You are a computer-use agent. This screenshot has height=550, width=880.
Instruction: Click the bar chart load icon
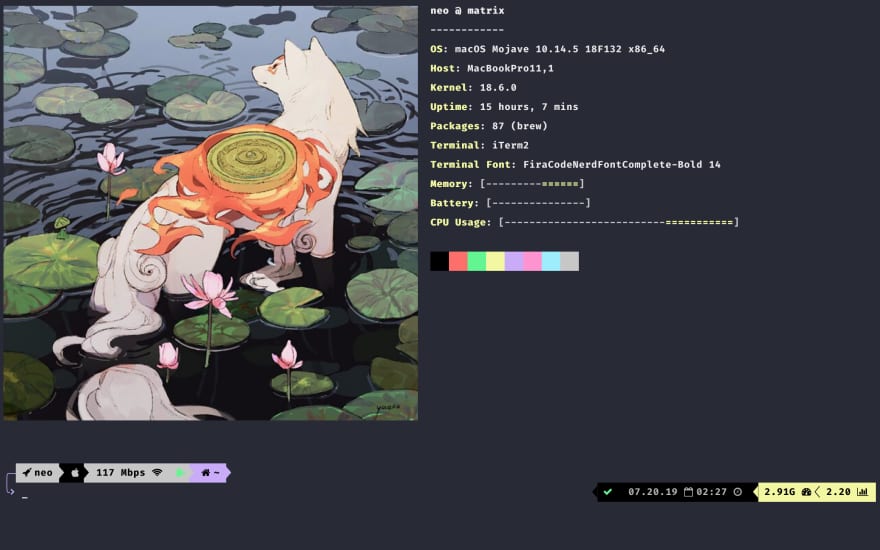point(863,492)
